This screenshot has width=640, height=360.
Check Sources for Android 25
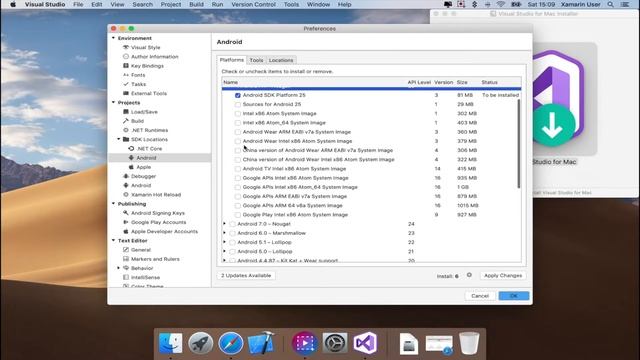click(x=238, y=104)
